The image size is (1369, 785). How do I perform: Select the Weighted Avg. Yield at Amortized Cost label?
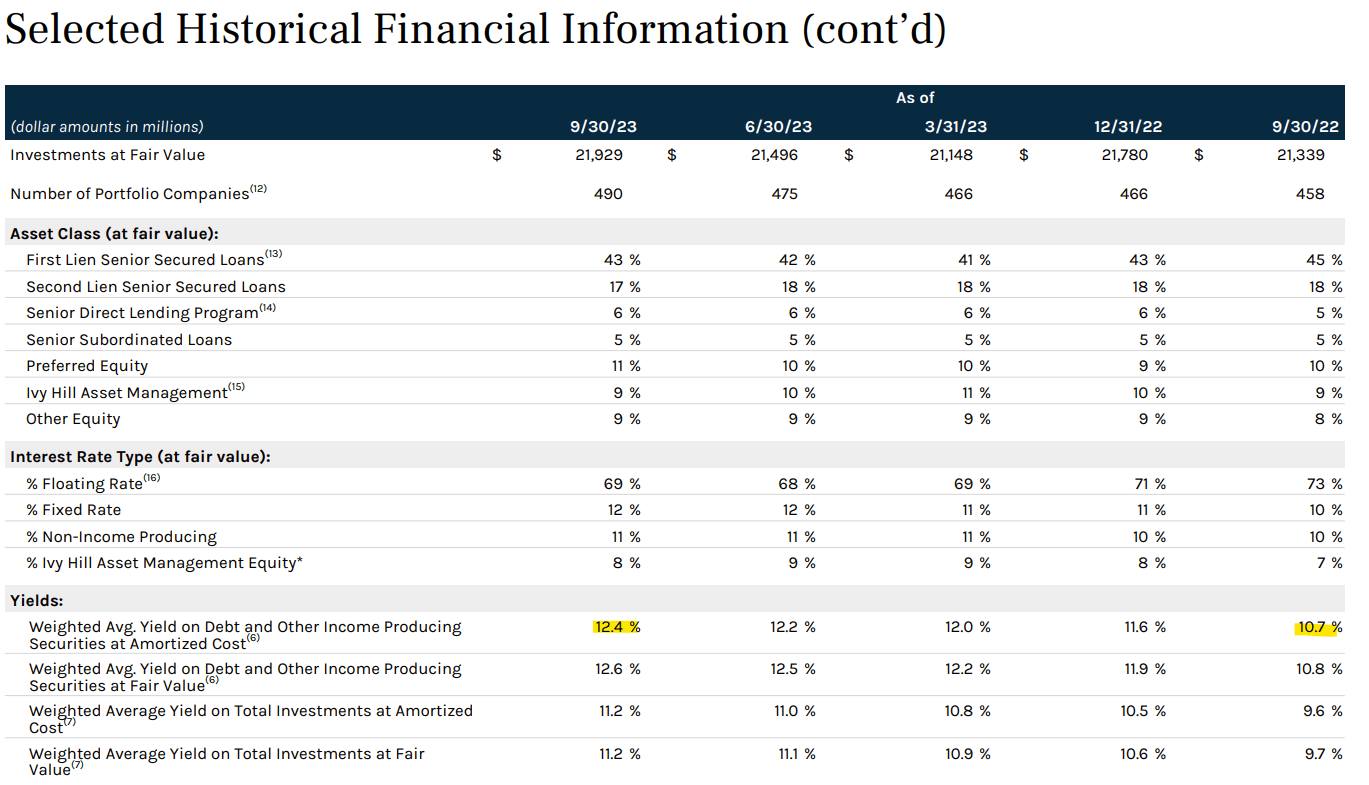tap(245, 635)
